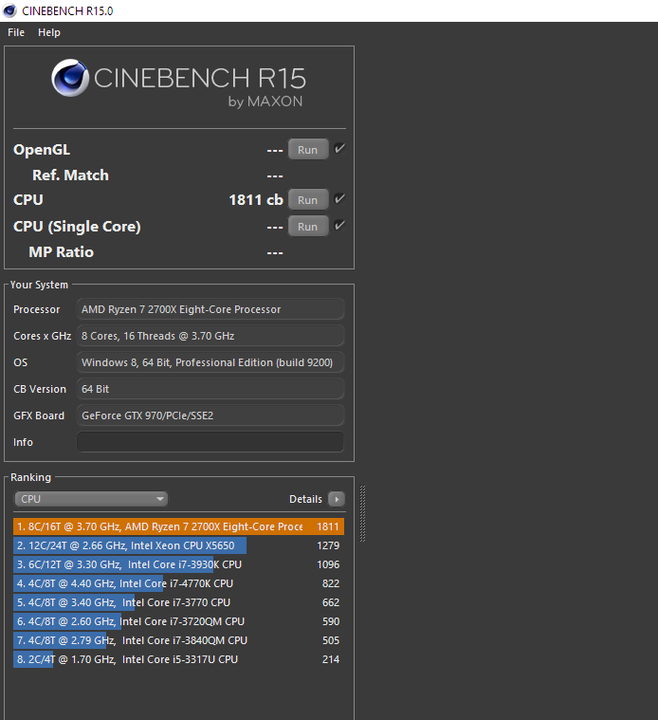
Task: Click the Ref. Match label
Action: coord(70,175)
